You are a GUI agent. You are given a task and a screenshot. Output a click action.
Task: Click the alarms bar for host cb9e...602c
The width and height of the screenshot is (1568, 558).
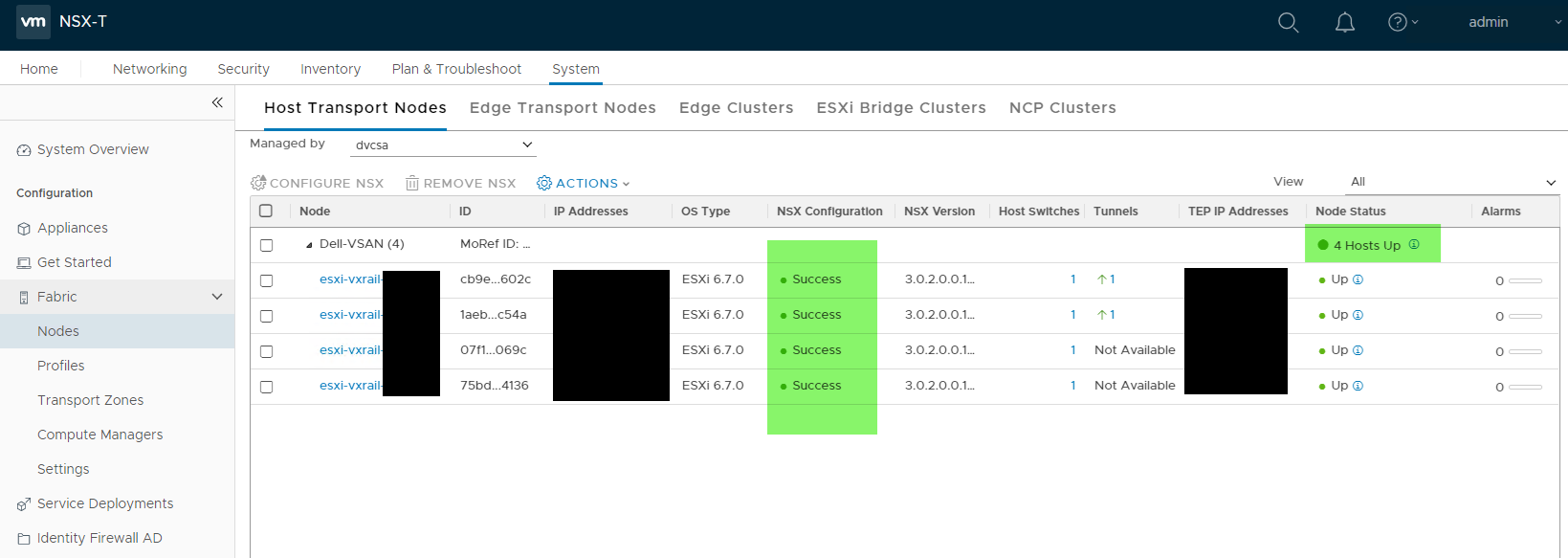[1525, 280]
